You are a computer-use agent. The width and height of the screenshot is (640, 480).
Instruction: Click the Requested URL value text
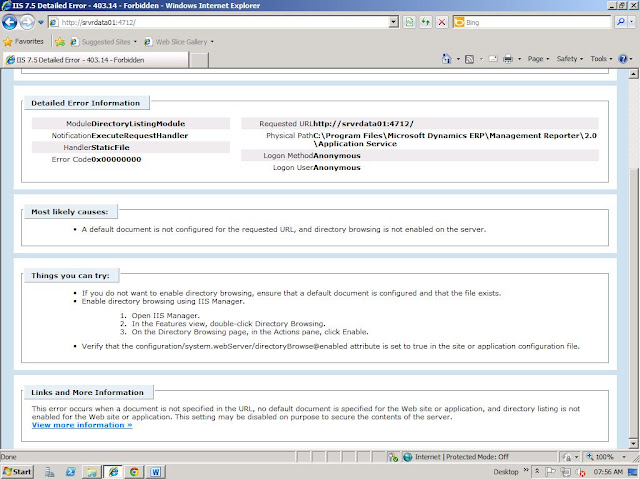tap(363, 123)
